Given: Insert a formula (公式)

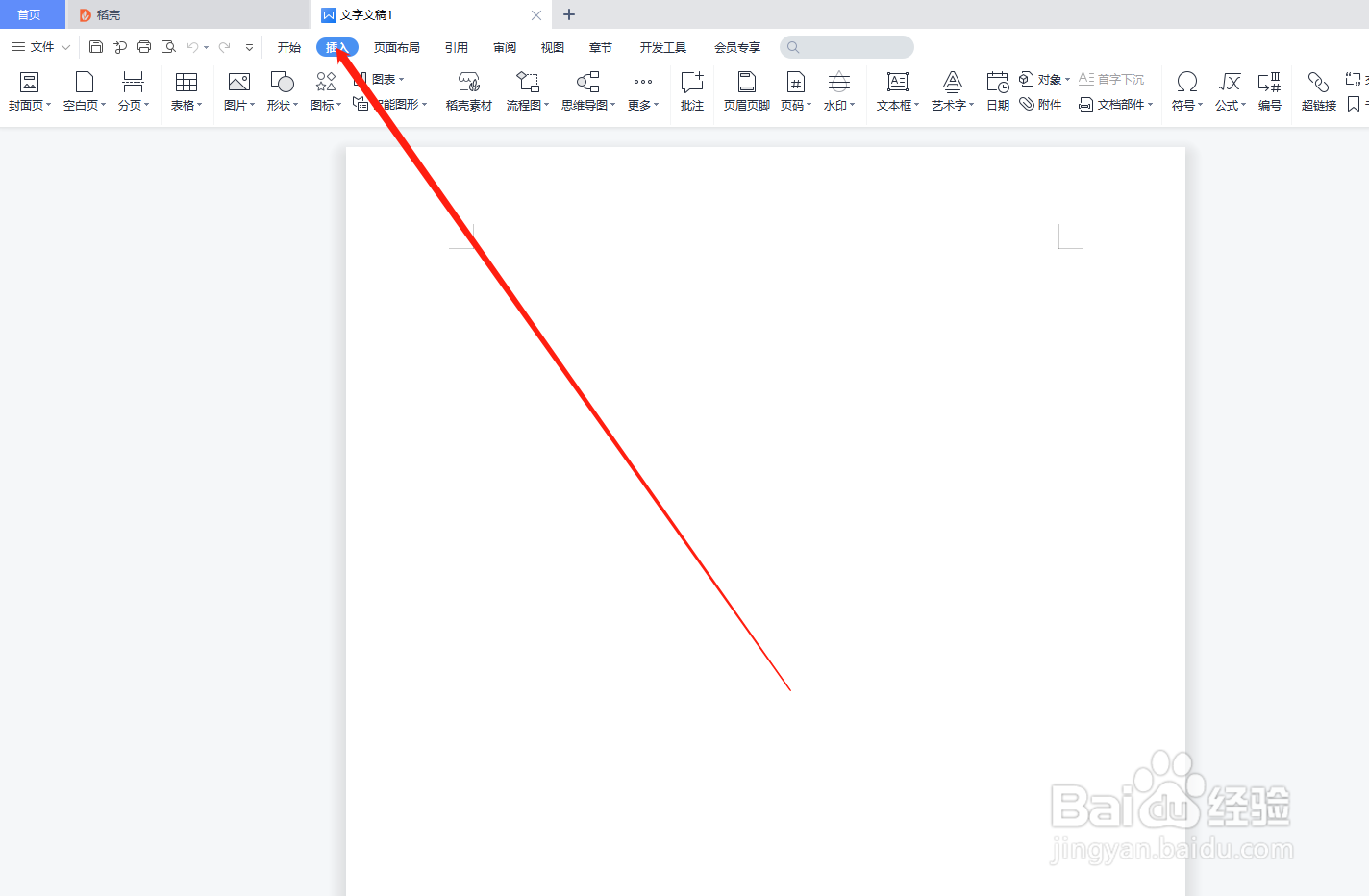Looking at the screenshot, I should (x=1231, y=91).
